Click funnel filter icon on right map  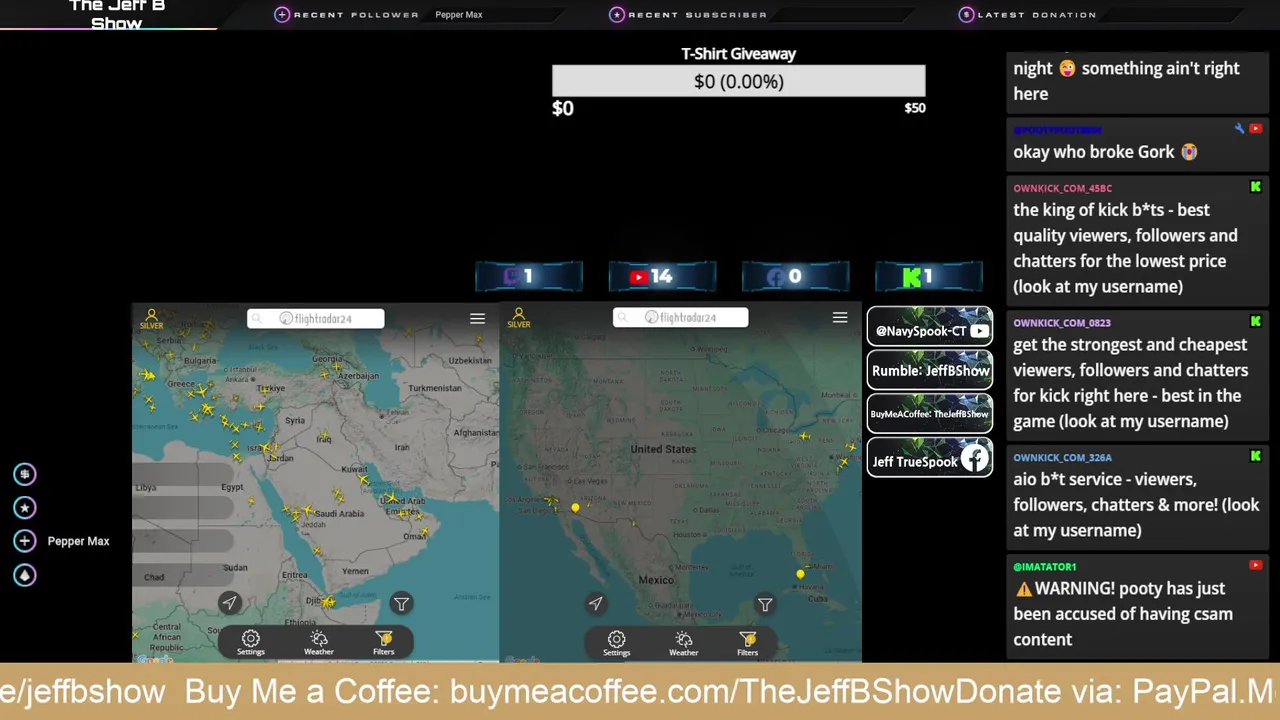point(765,604)
